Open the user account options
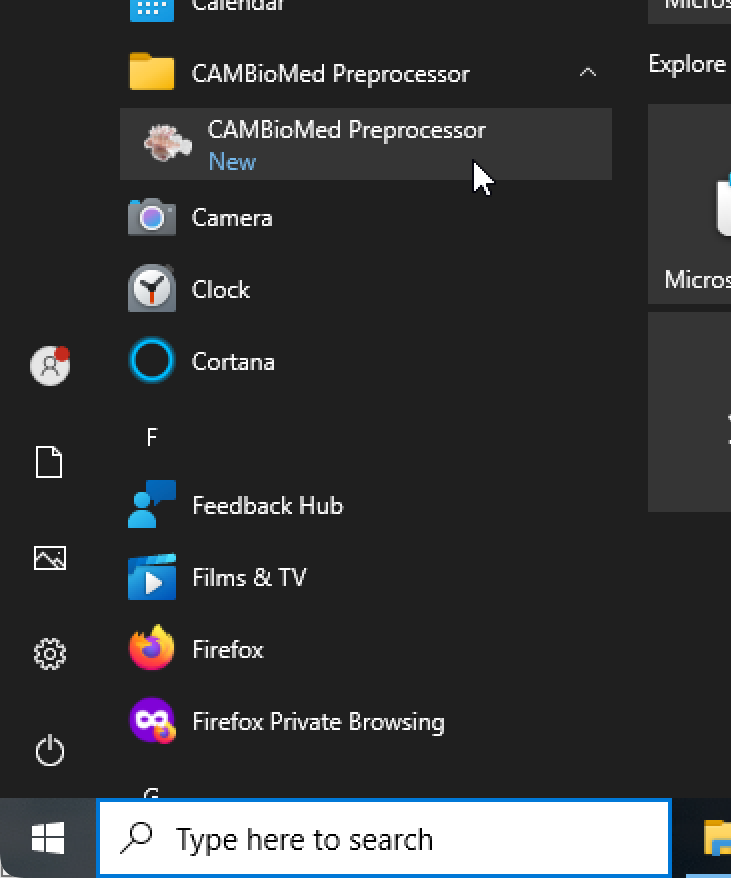 (x=50, y=366)
